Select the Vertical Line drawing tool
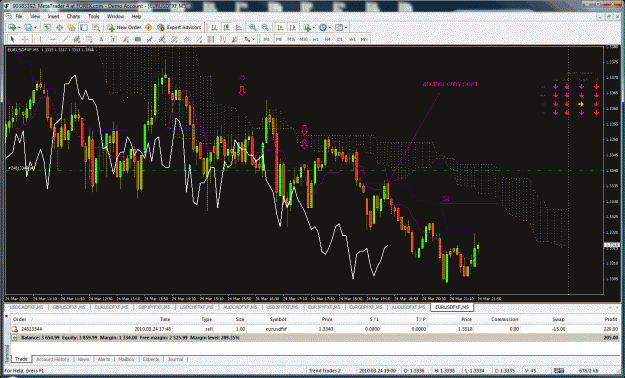This screenshot has width=625, height=378. coord(40,39)
